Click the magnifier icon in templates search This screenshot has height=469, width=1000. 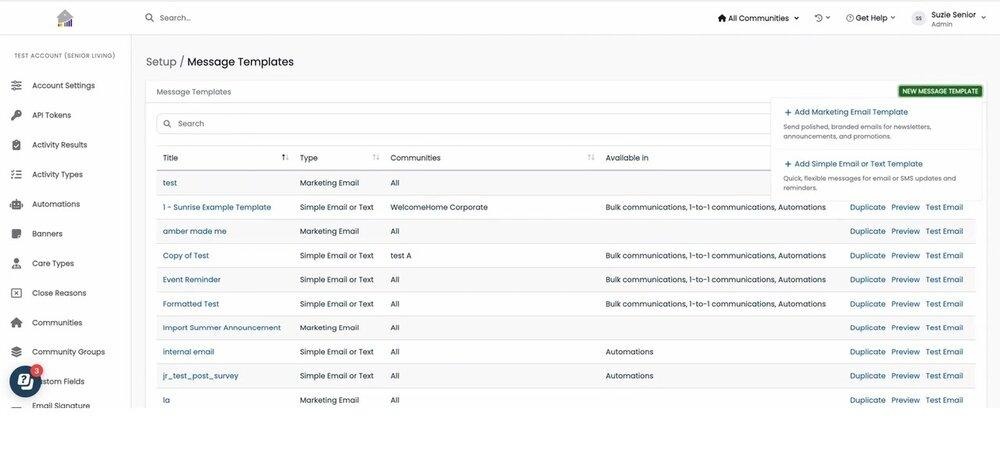[x=167, y=124]
